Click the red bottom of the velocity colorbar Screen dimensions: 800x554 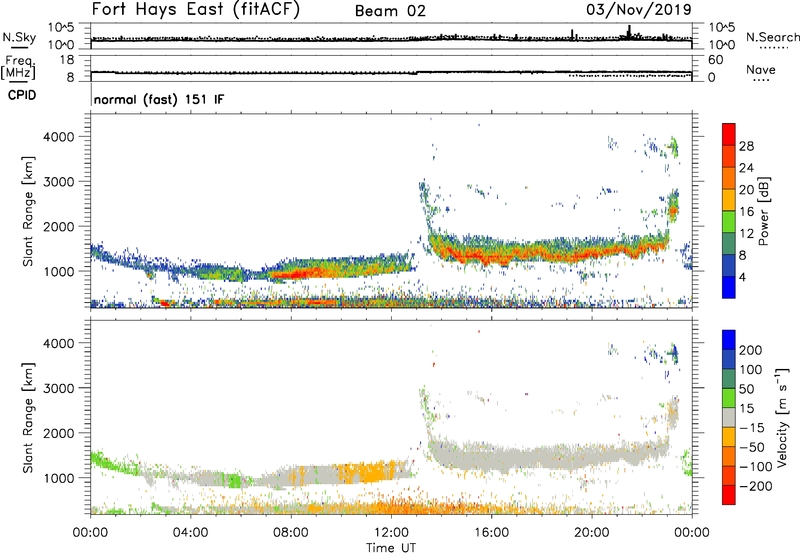(729, 495)
